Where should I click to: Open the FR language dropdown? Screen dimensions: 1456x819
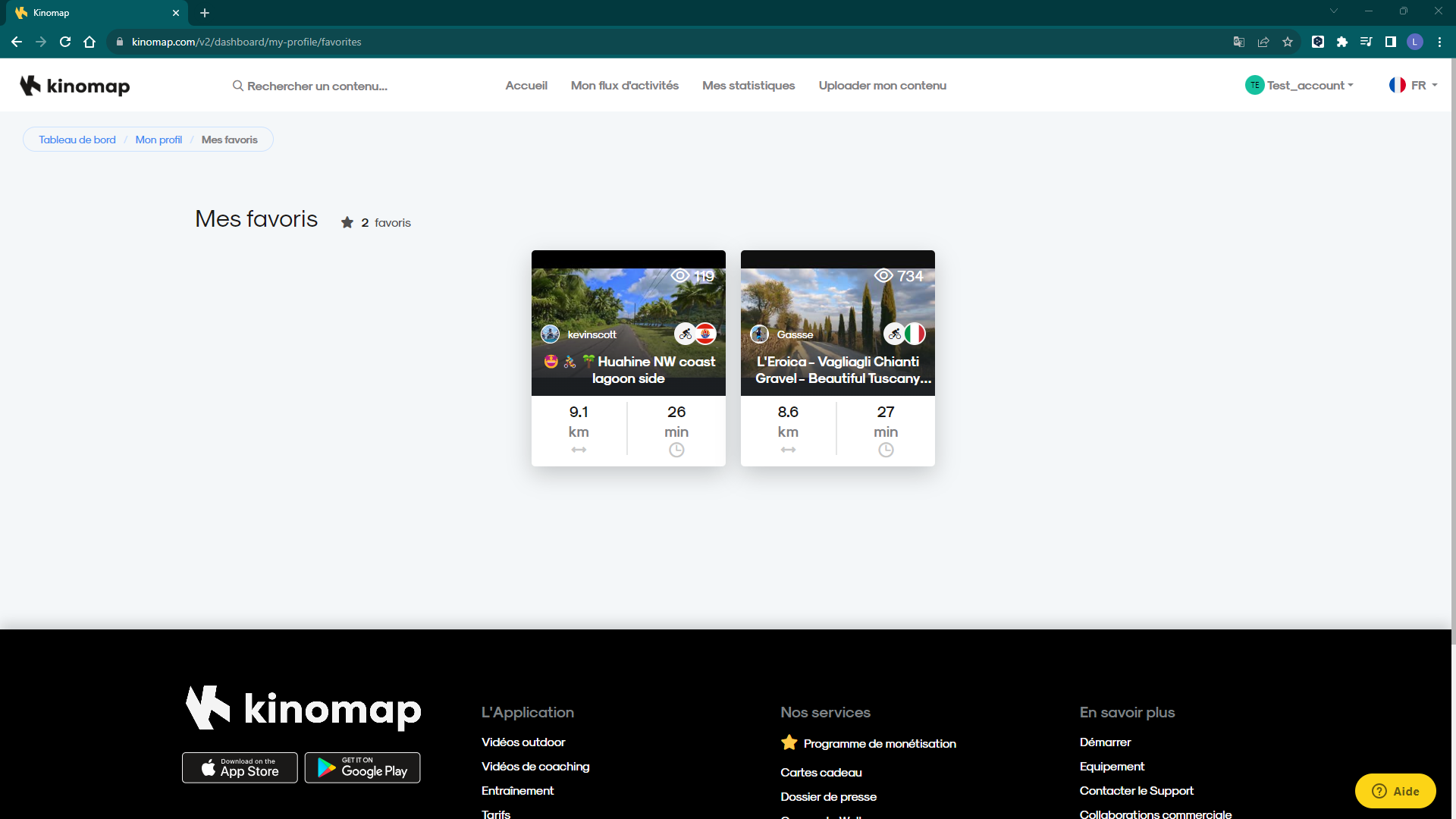(1414, 85)
